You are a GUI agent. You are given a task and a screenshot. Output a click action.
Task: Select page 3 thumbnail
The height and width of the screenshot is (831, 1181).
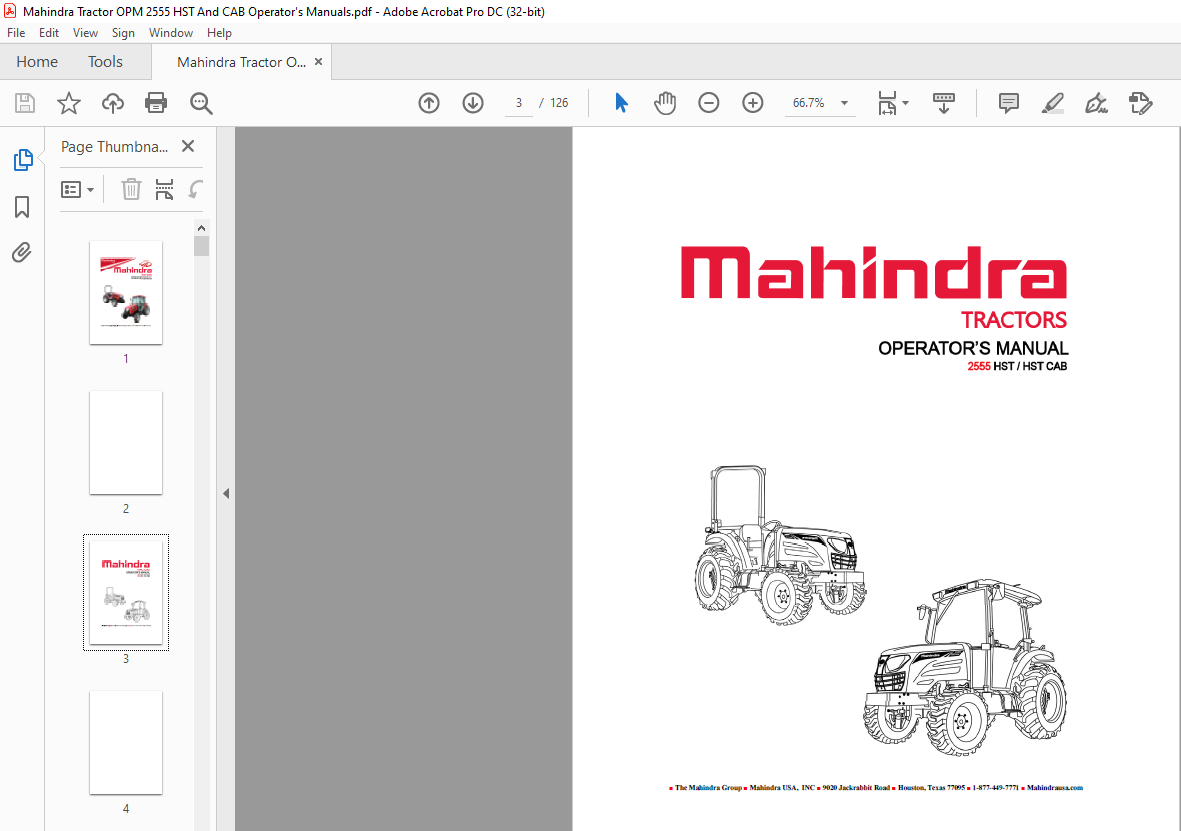(x=126, y=592)
